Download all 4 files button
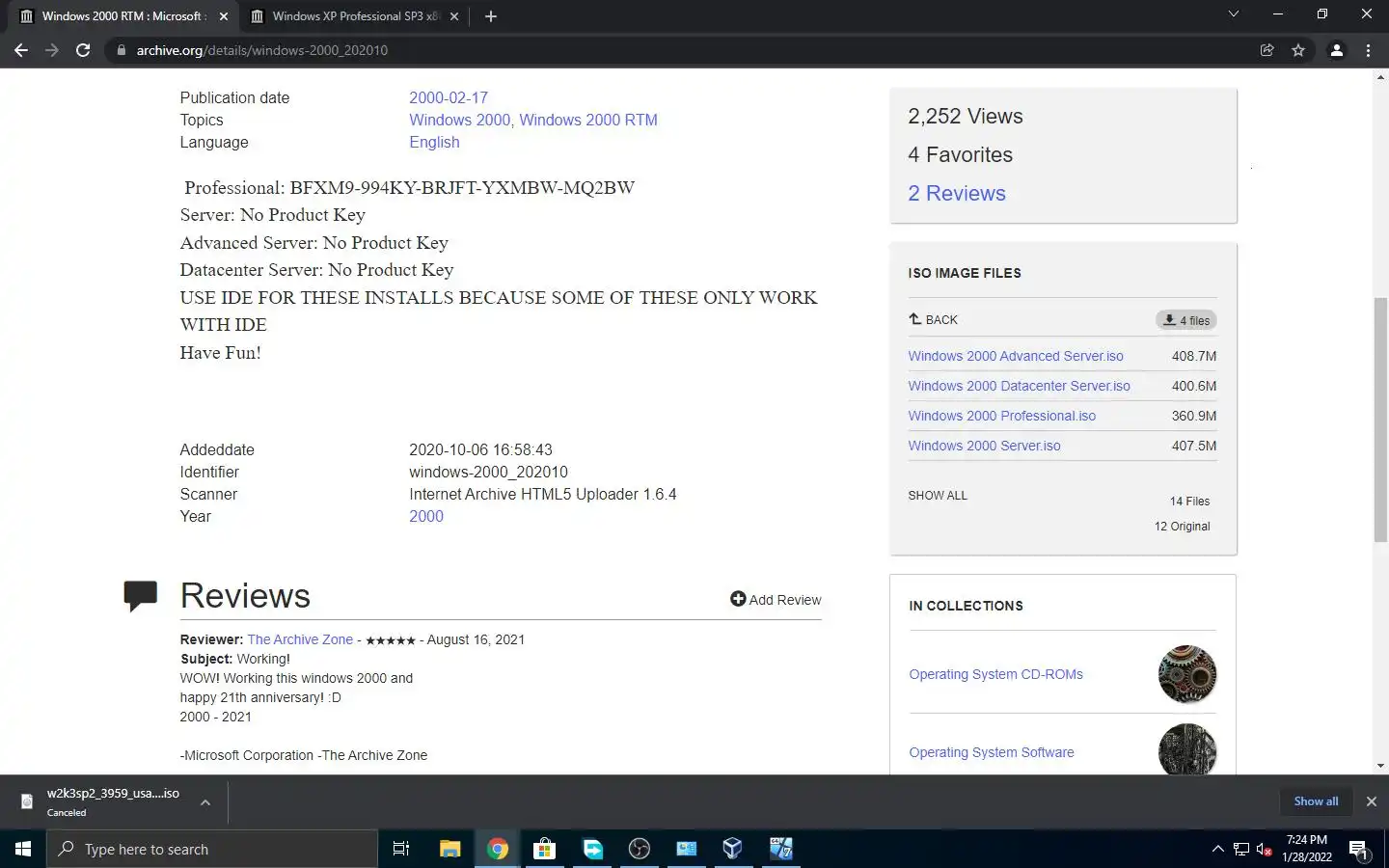1389x868 pixels. coord(1186,320)
